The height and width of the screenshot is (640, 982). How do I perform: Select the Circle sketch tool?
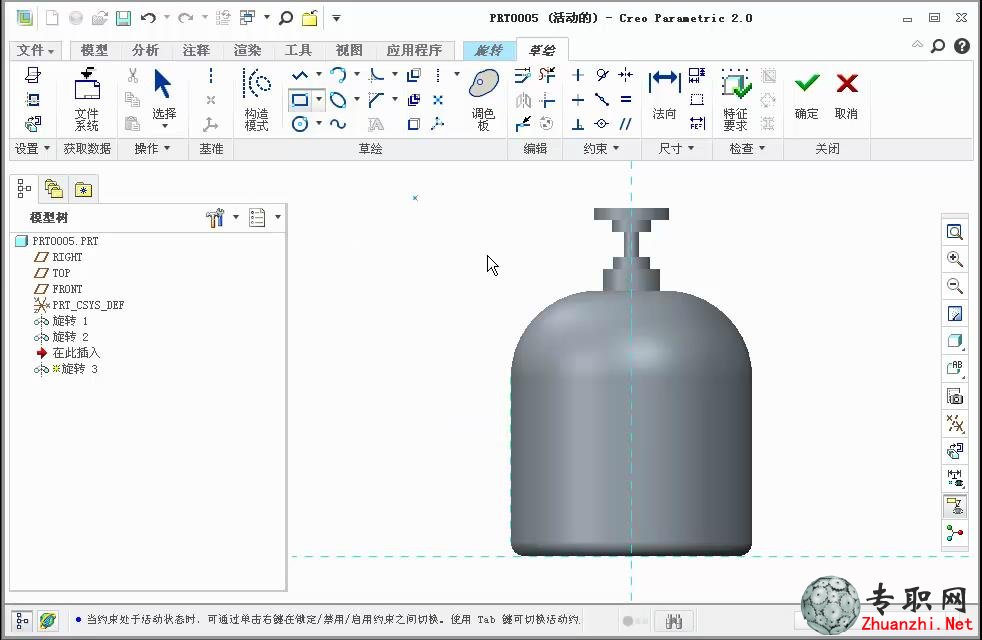click(300, 124)
